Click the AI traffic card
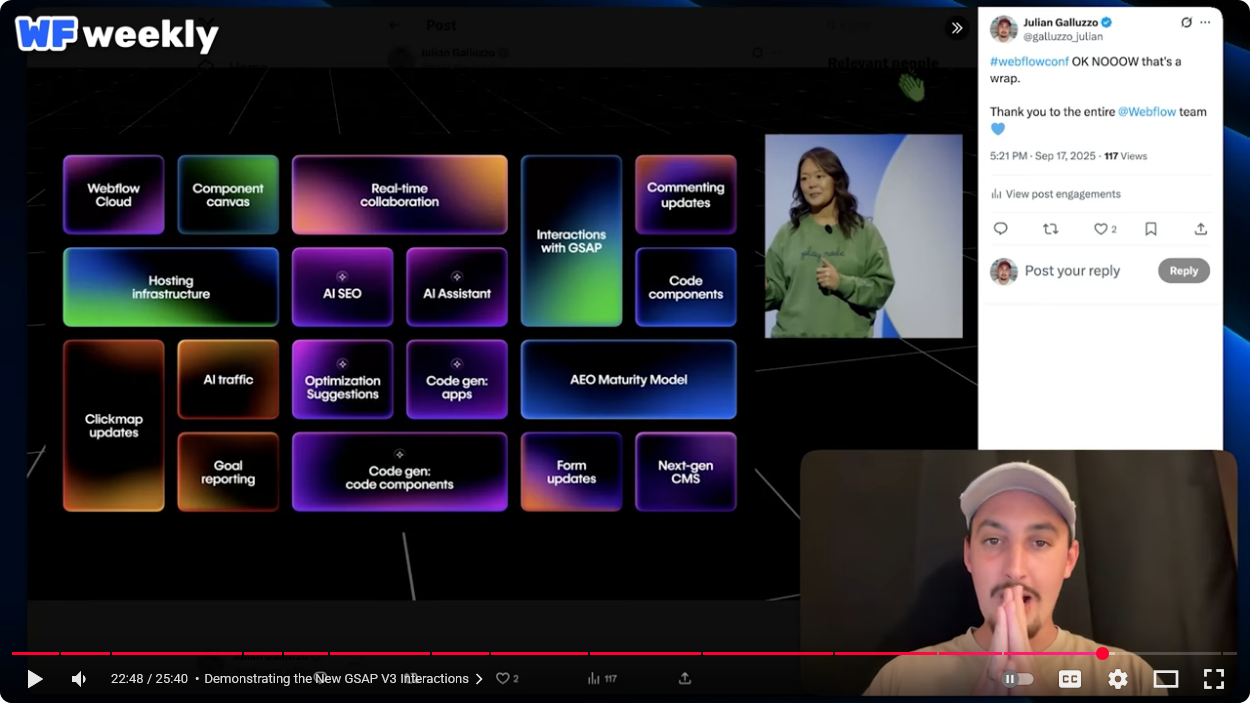 pyautogui.click(x=228, y=379)
